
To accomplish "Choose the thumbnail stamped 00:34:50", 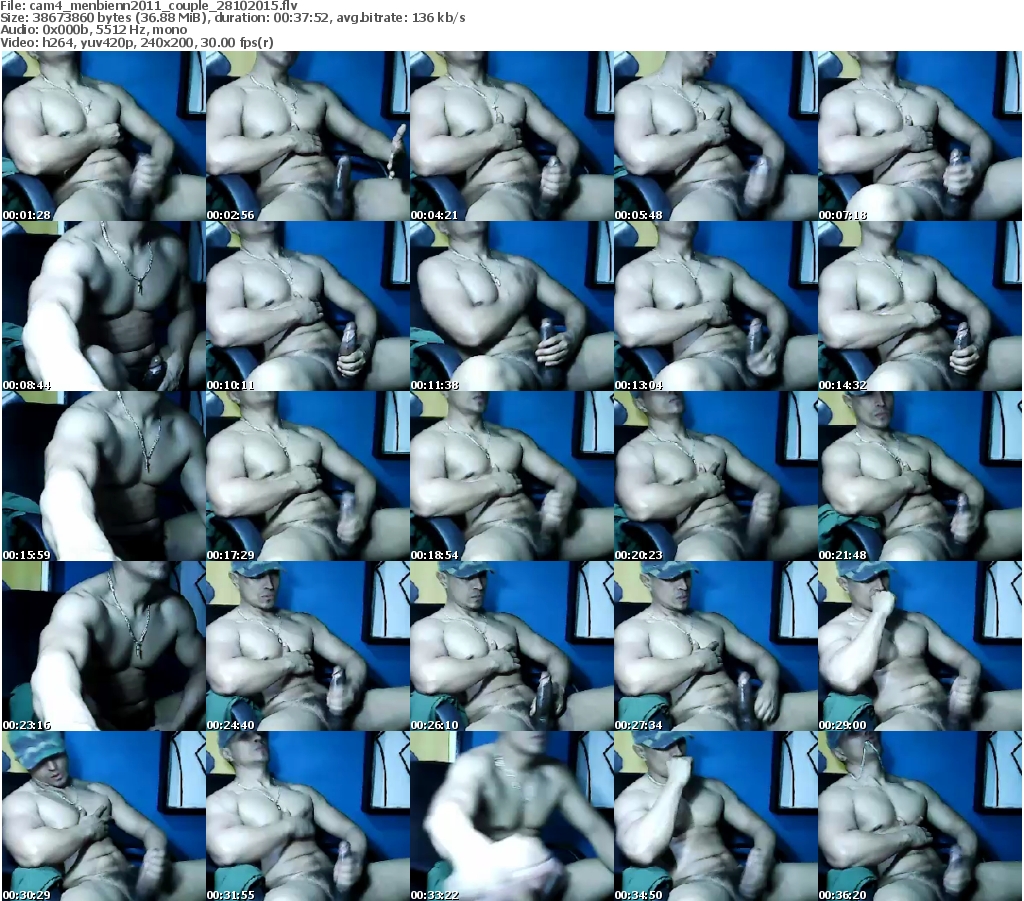I will [716, 816].
